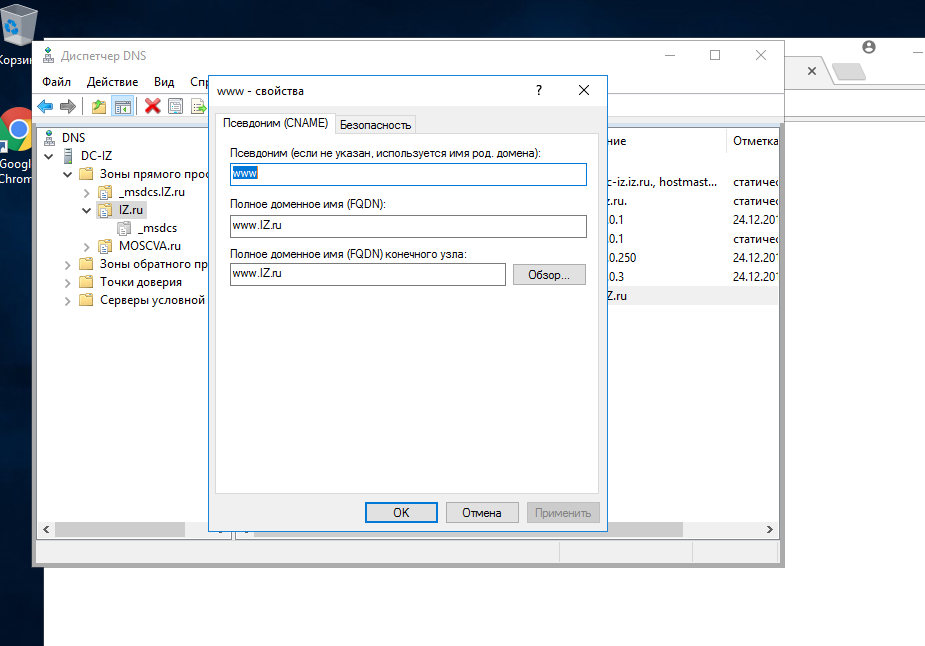
Task: Open the Действие menu
Action: click(112, 82)
